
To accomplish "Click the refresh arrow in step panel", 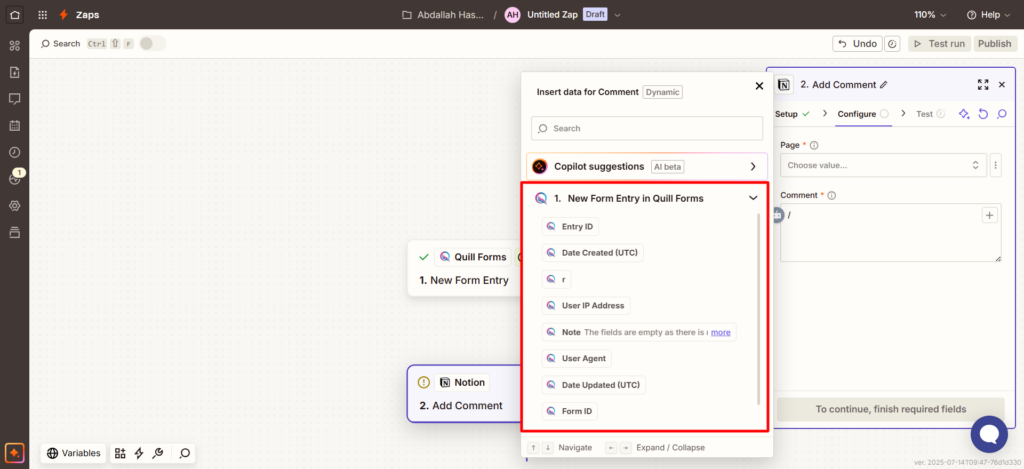I will [x=983, y=114].
